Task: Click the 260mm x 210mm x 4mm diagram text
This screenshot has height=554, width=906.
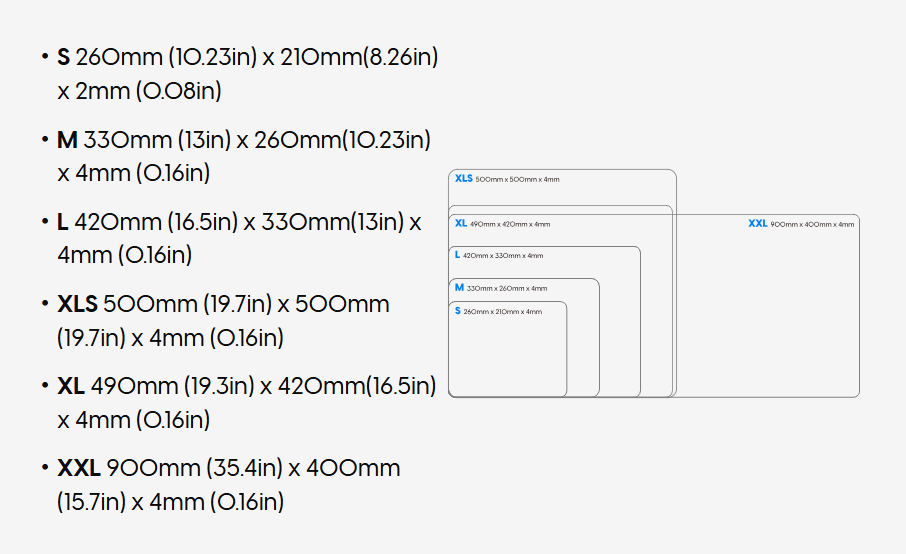Action: (502, 312)
